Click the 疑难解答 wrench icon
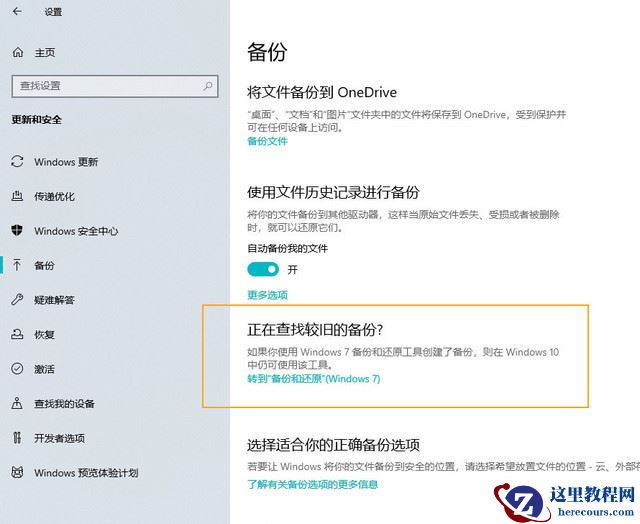Viewport: 640px width, 524px height. 17,300
